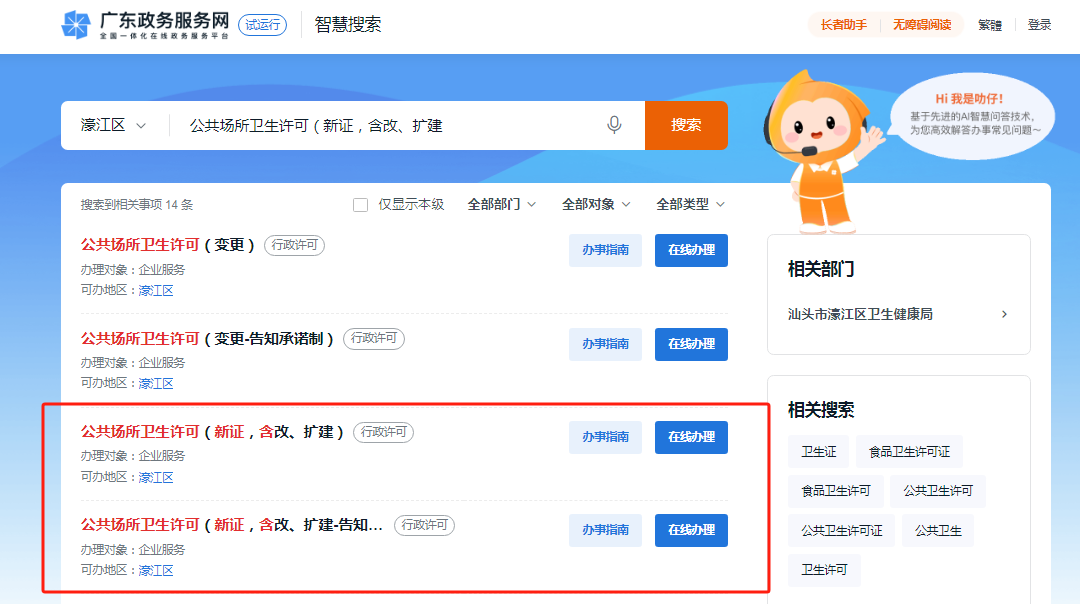Open 新证,含改、扩建-告知... result title

point(231,525)
